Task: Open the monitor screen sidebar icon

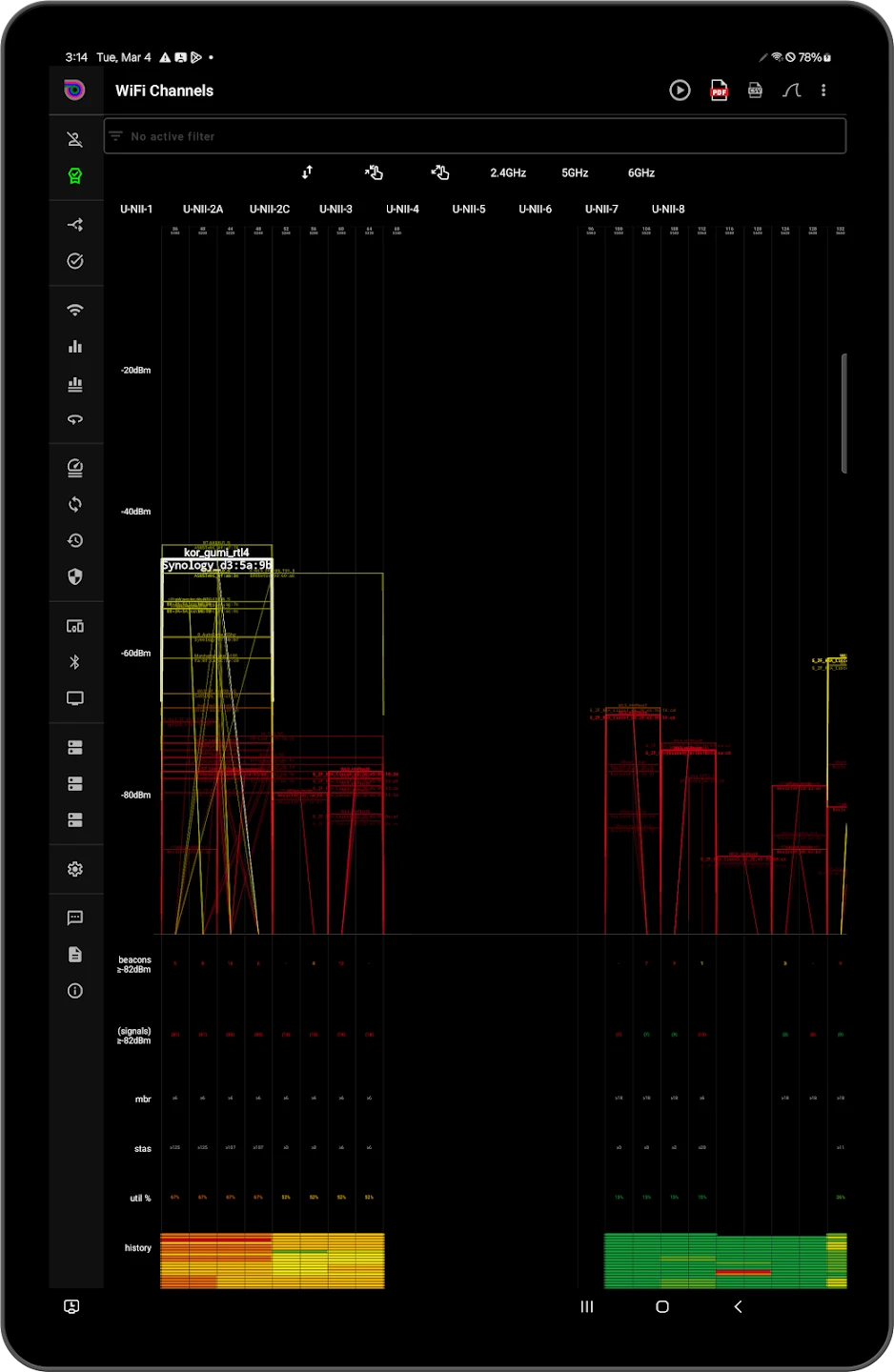Action: tap(75, 698)
